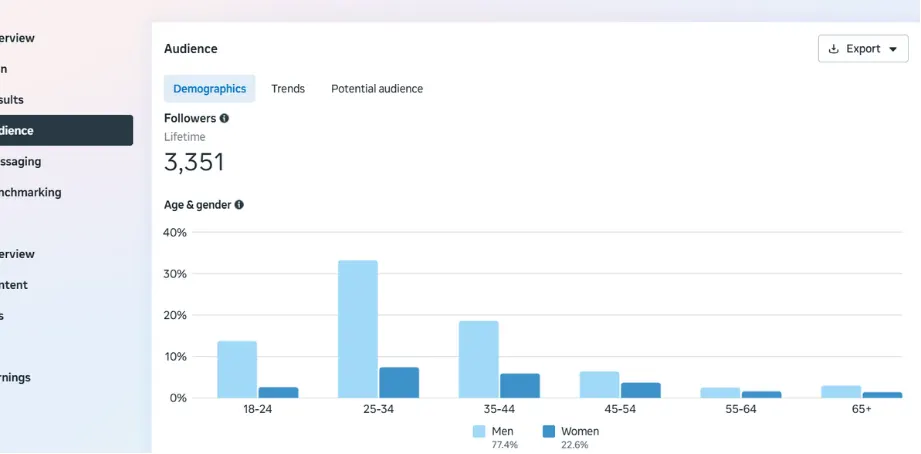Click the Women bar for 45-54
This screenshot has width=921, height=454.
(641, 391)
